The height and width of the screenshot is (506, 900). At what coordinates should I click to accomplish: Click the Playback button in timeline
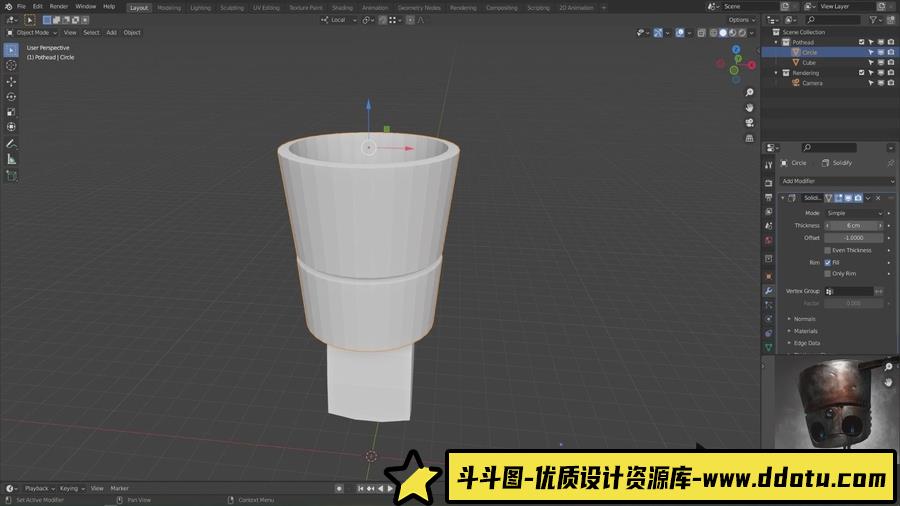[40, 489]
